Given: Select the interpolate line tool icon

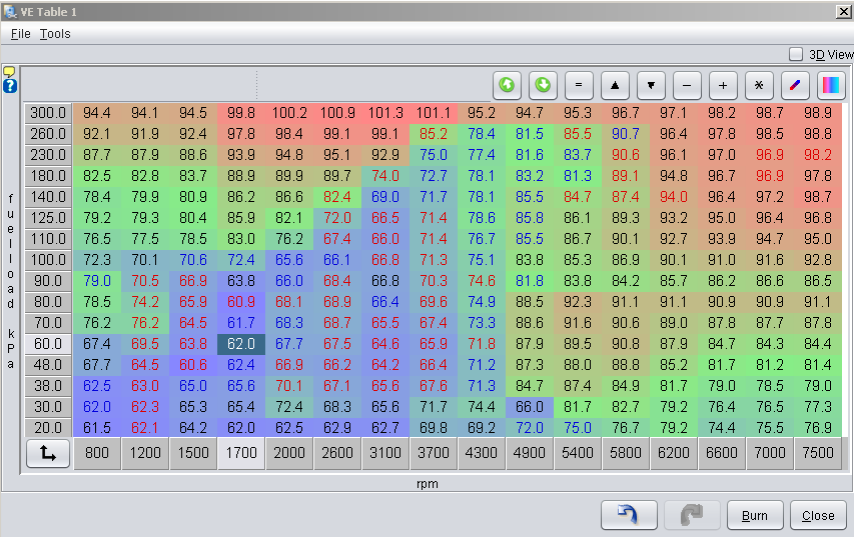Looking at the screenshot, I should (795, 85).
